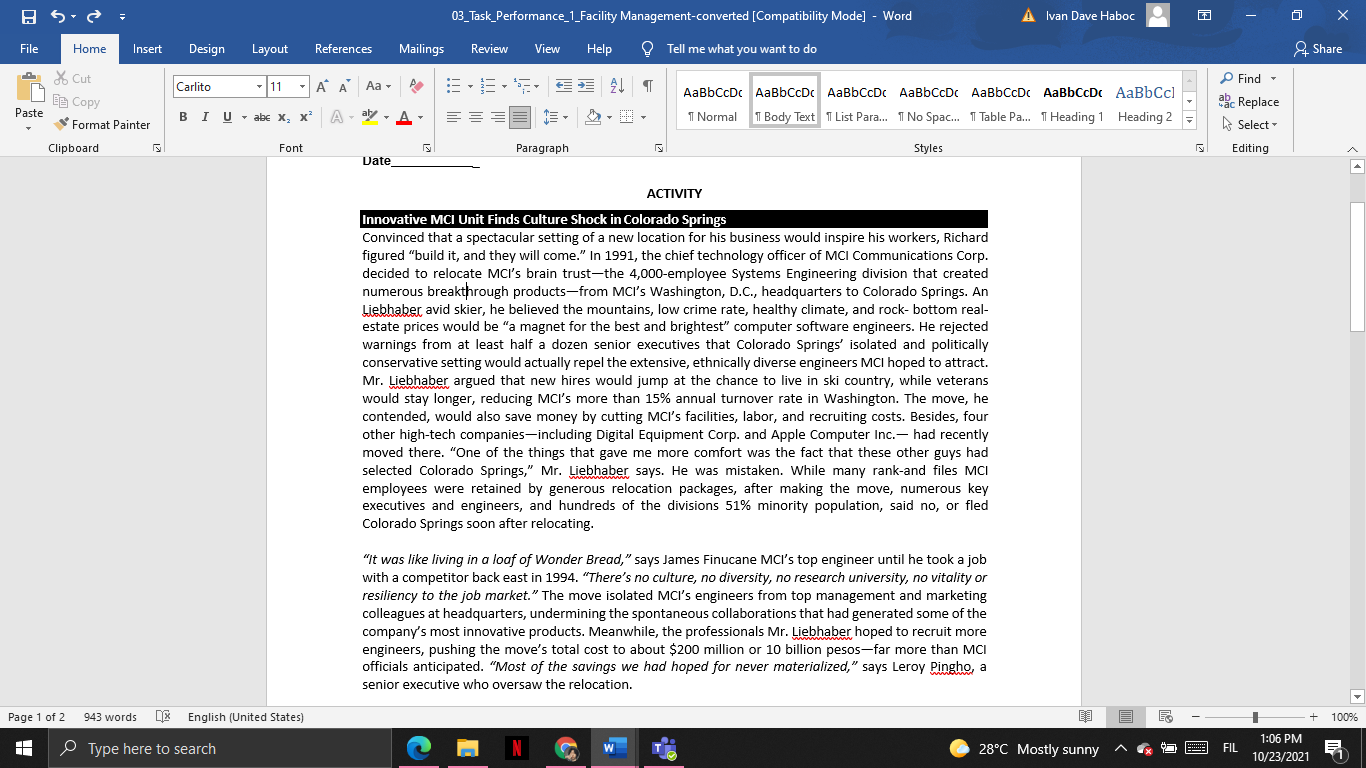Open the font name dropdown
The height and width of the screenshot is (768, 1366).
(259, 87)
